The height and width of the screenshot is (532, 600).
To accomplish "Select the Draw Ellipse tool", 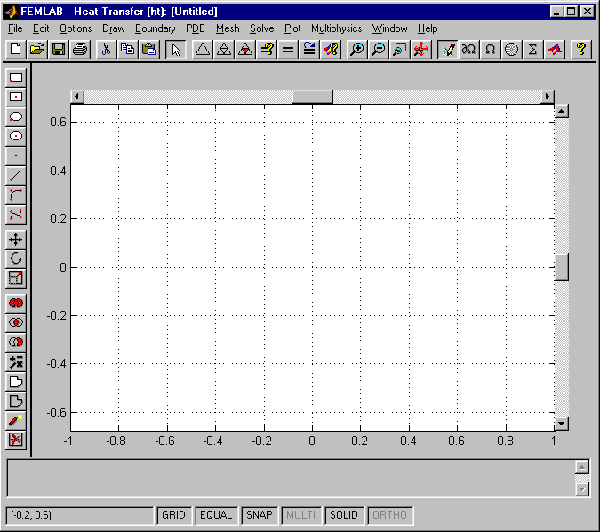I will (16, 117).
